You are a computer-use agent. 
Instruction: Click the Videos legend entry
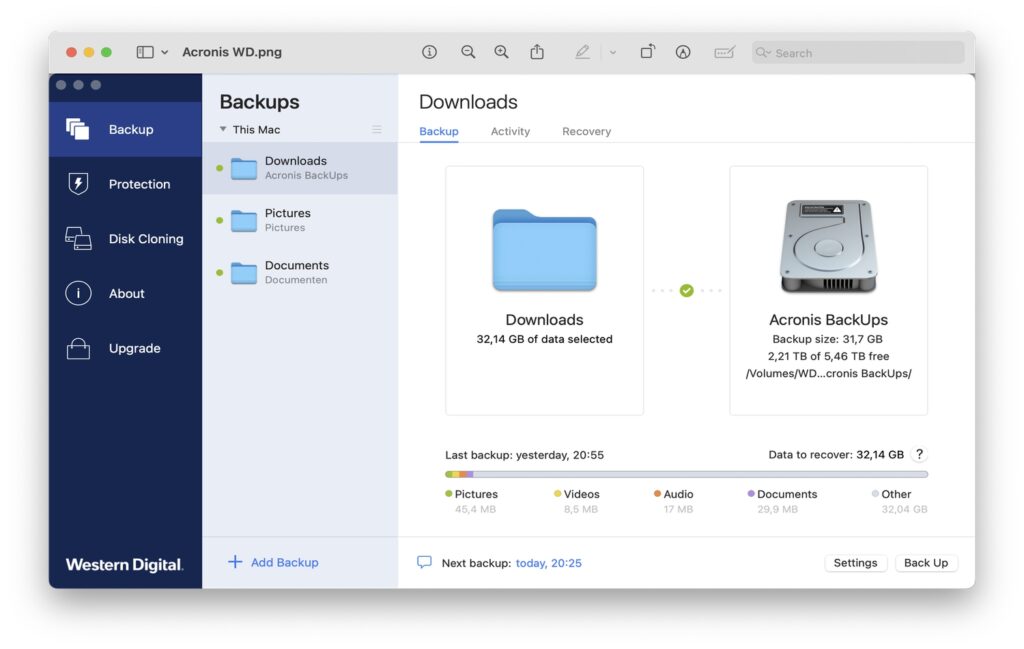click(577, 501)
